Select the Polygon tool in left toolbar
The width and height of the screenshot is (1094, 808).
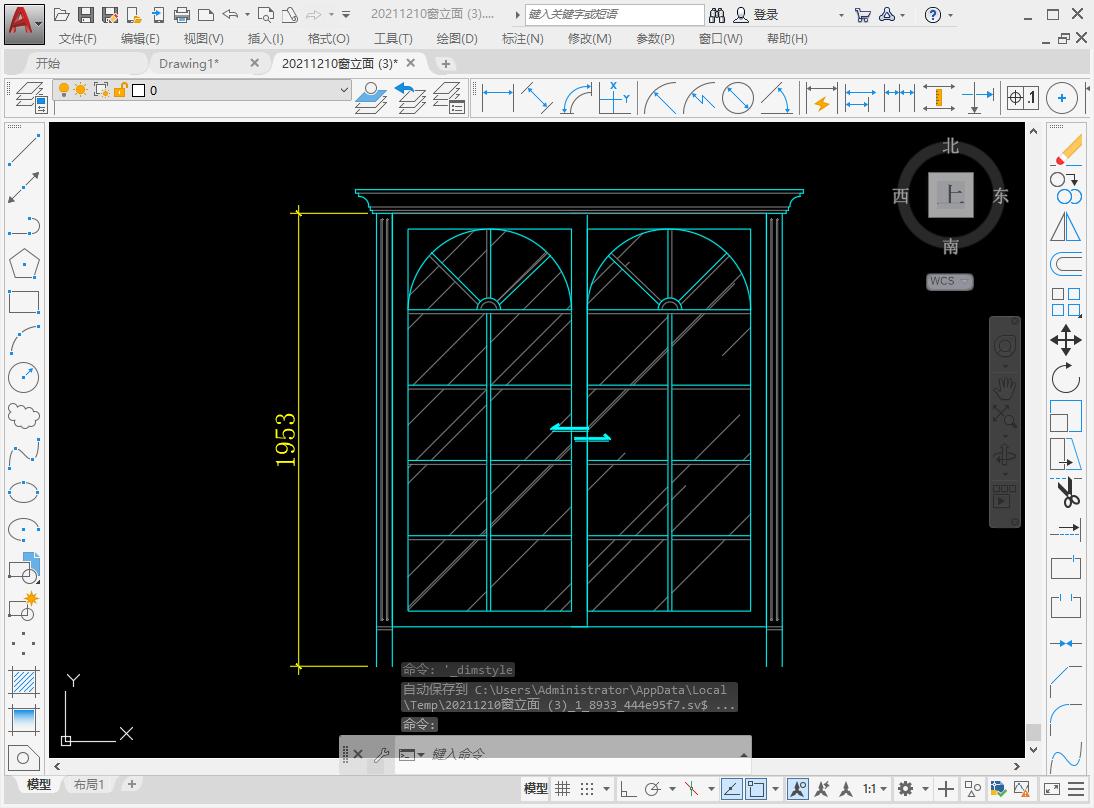[23, 264]
